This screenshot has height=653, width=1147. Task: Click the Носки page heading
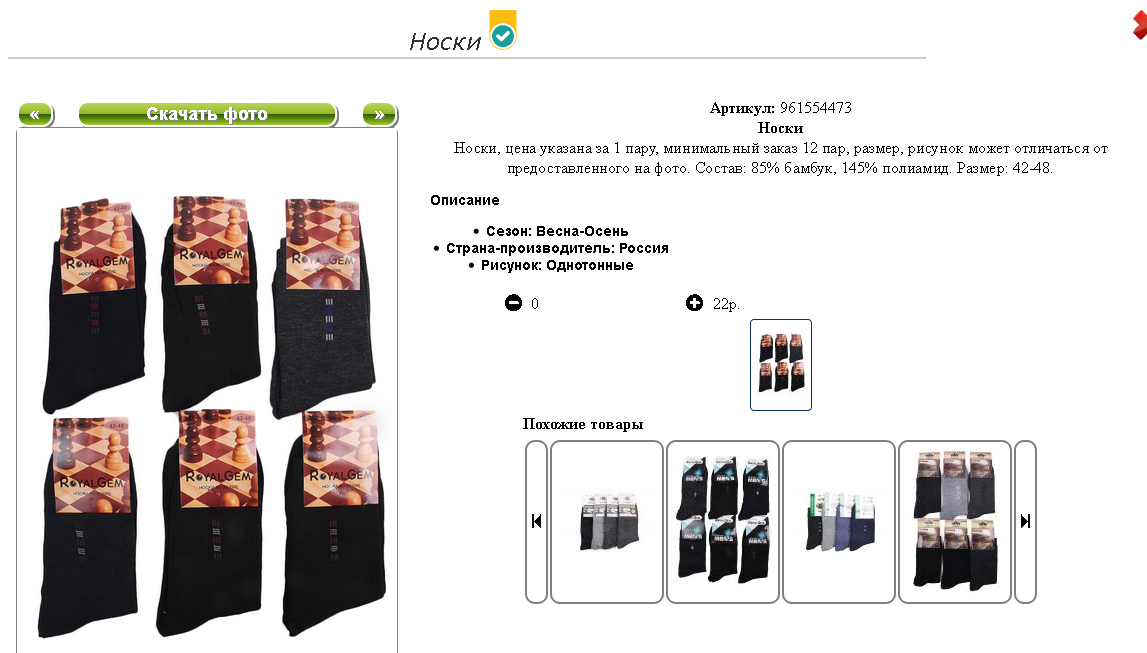(445, 42)
